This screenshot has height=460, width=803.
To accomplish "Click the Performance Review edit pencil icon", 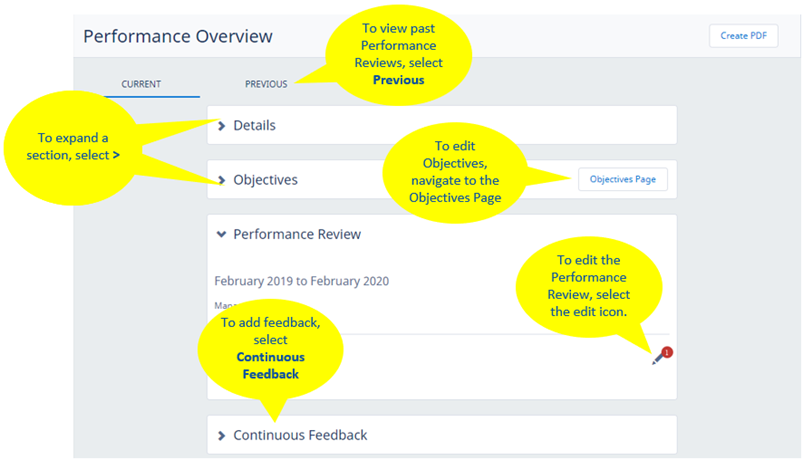I will pyautogui.click(x=657, y=358).
